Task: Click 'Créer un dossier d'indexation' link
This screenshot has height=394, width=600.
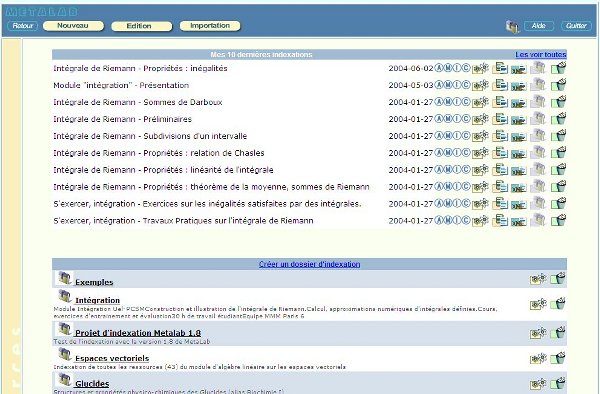Action: 309,264
